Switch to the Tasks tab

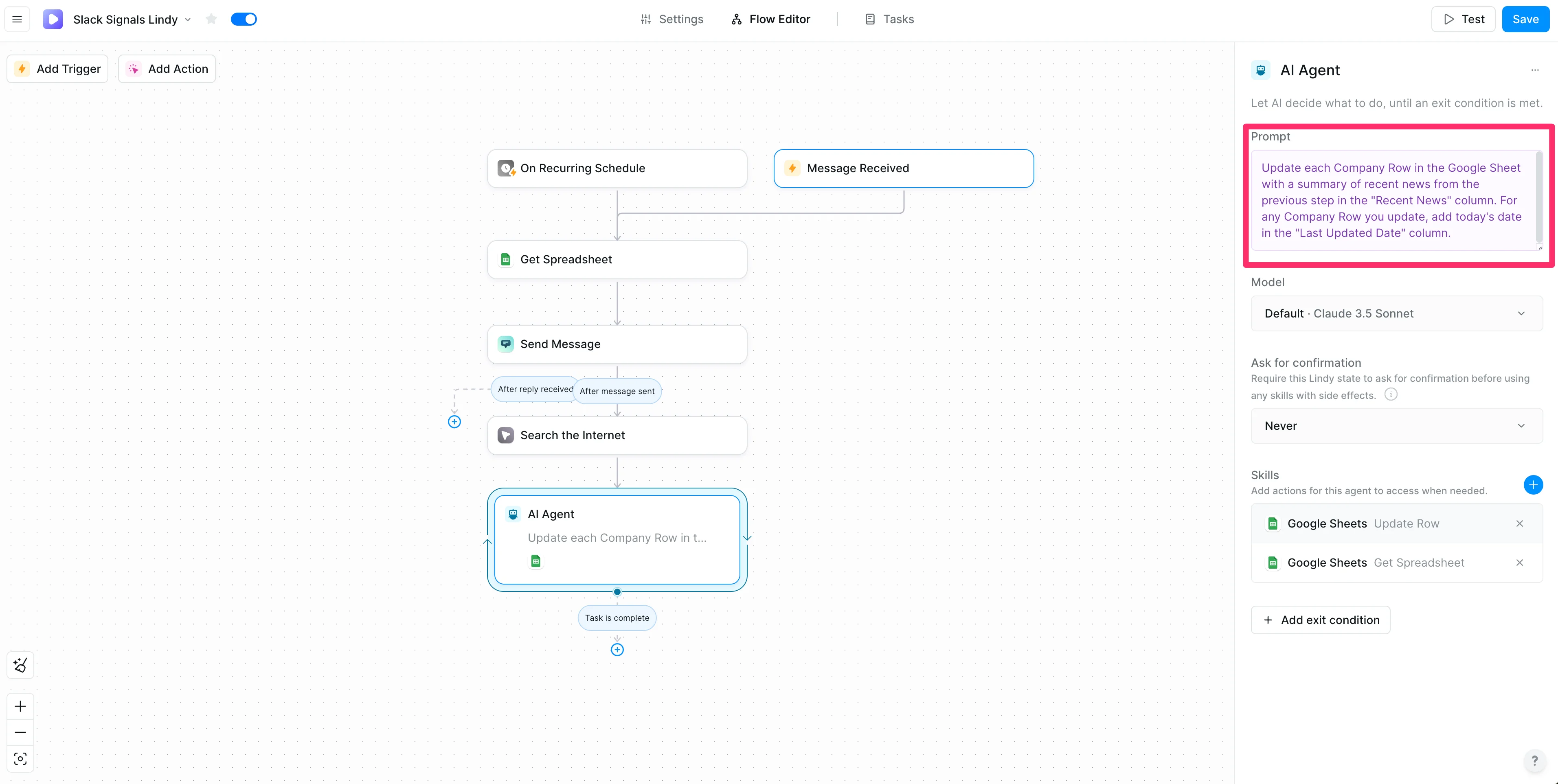[x=889, y=20]
